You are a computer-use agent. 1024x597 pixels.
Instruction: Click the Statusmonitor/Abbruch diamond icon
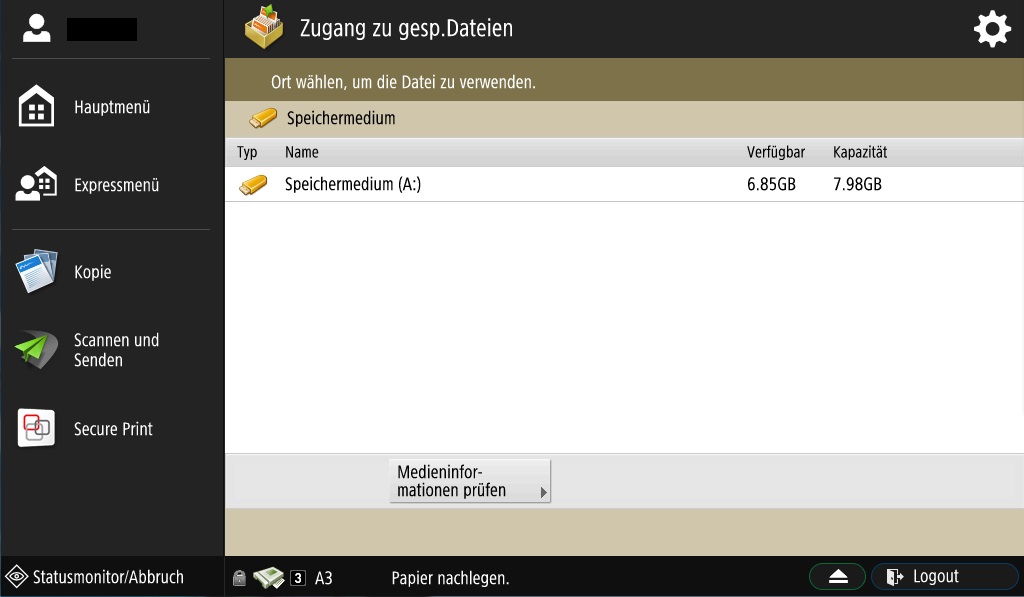click(x=16, y=577)
